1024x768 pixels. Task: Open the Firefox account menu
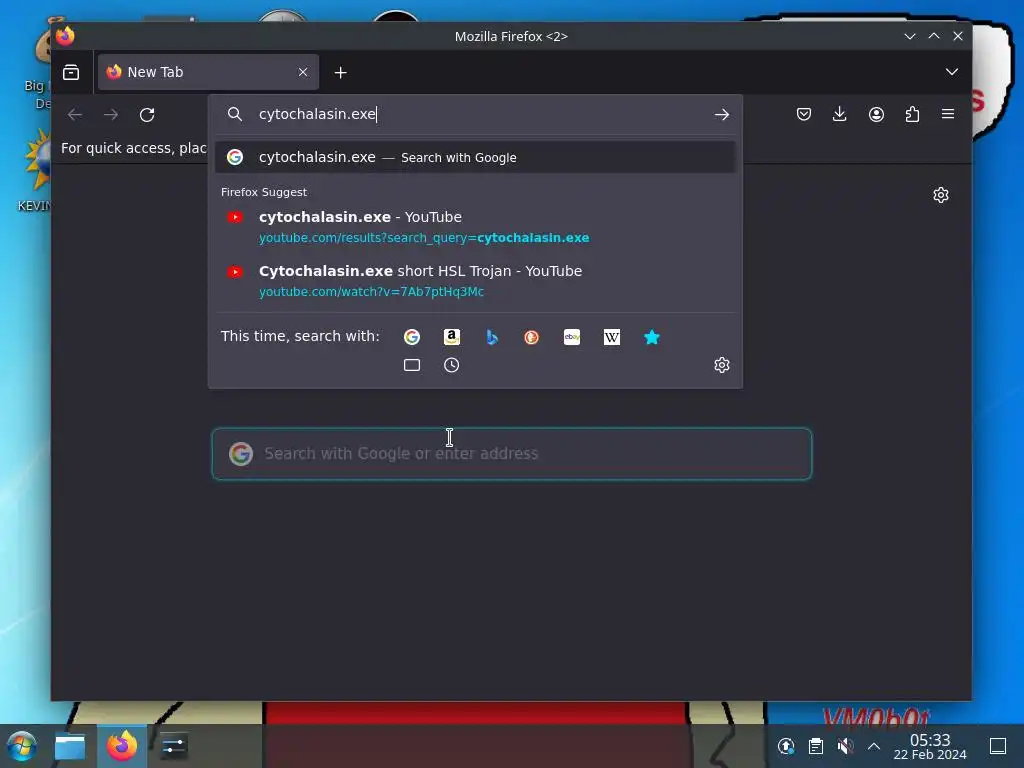[876, 114]
